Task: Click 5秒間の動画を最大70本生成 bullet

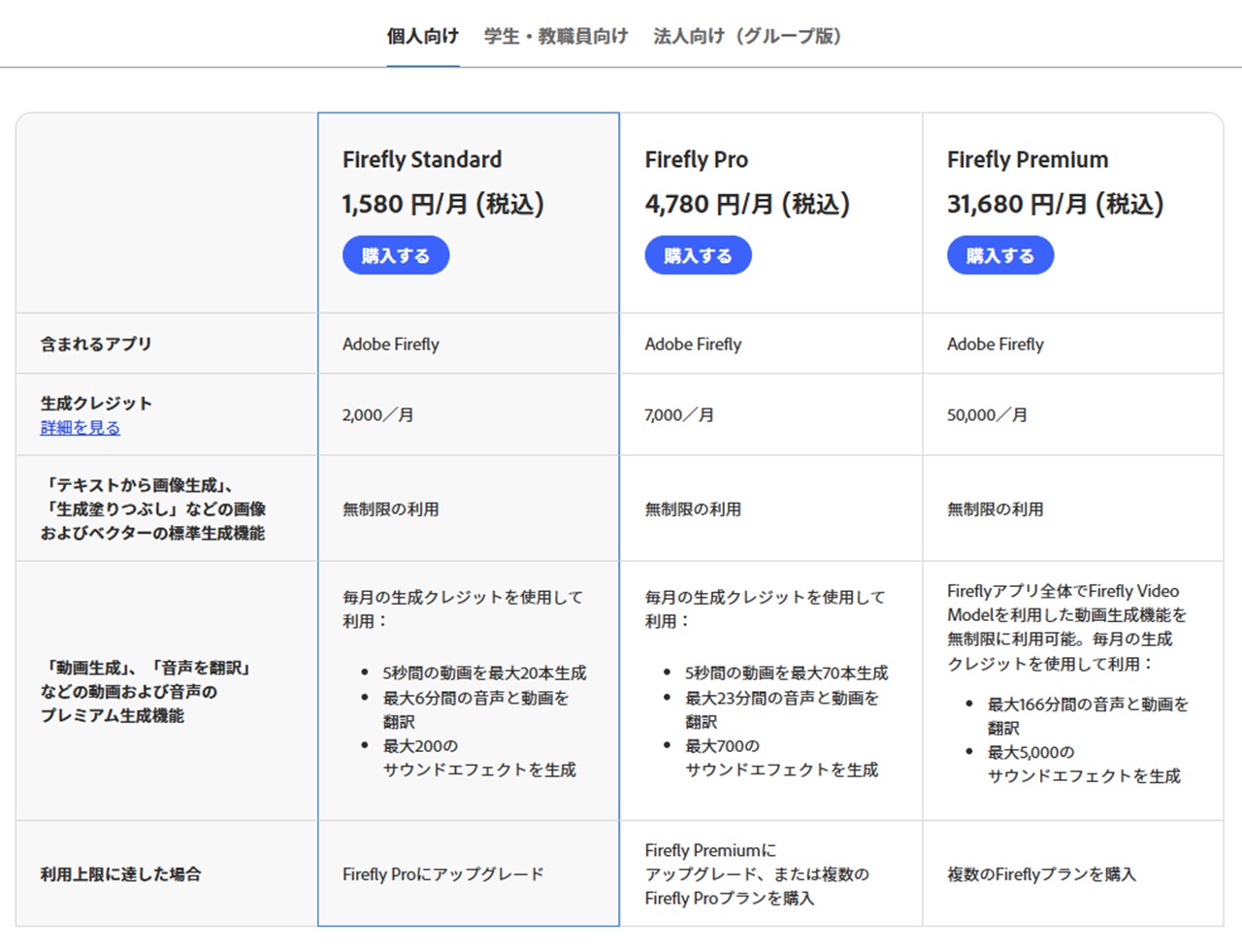Action: (x=787, y=673)
